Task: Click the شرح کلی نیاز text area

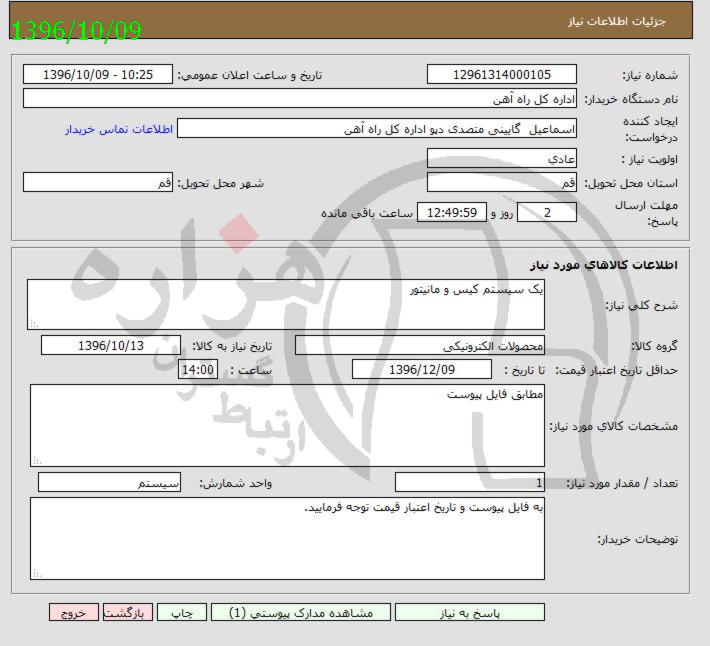Action: click(286, 305)
